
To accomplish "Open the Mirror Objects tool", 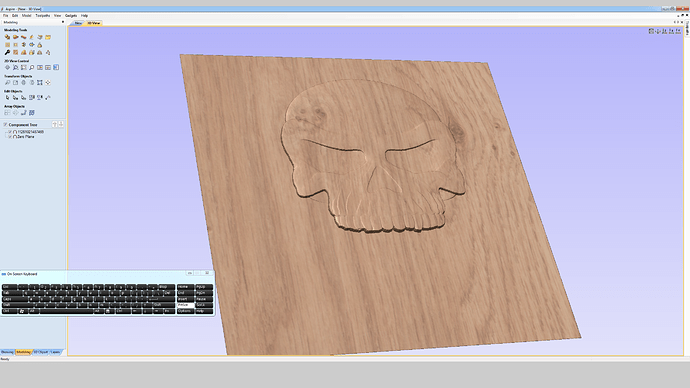I will (32, 82).
